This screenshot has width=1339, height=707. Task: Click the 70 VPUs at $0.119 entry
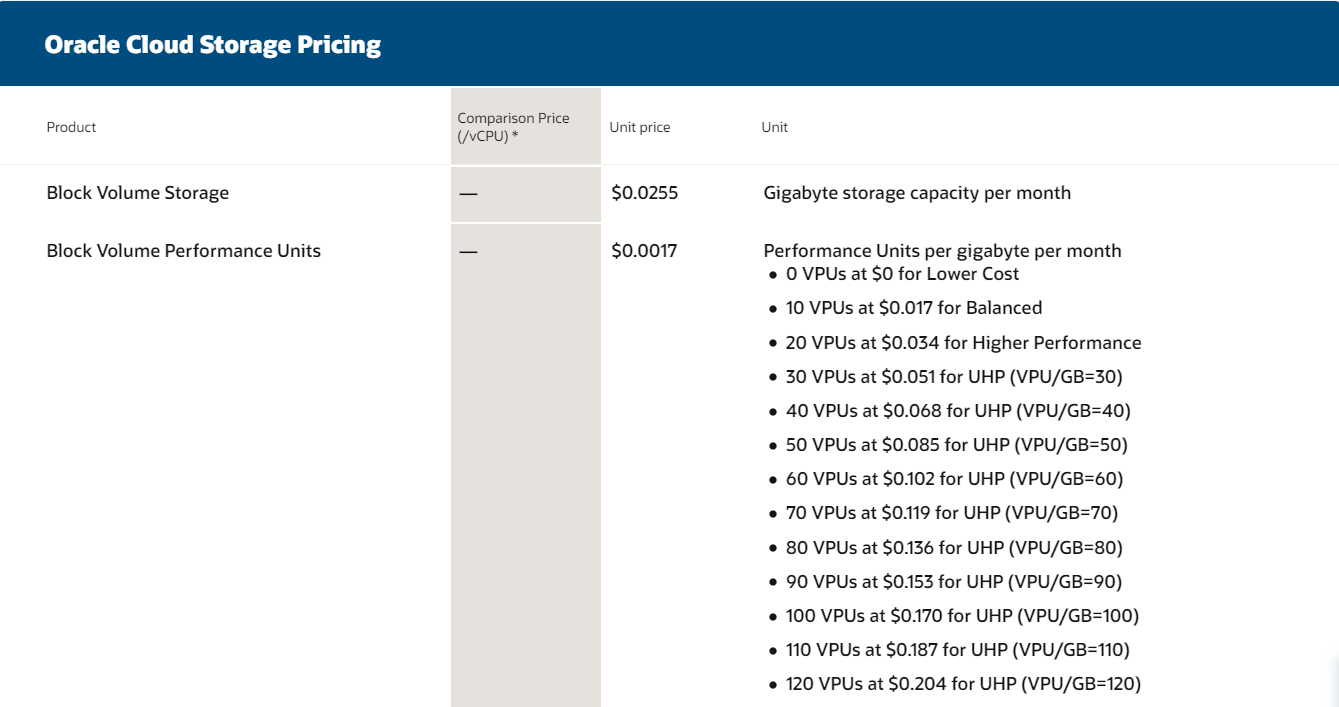951,513
